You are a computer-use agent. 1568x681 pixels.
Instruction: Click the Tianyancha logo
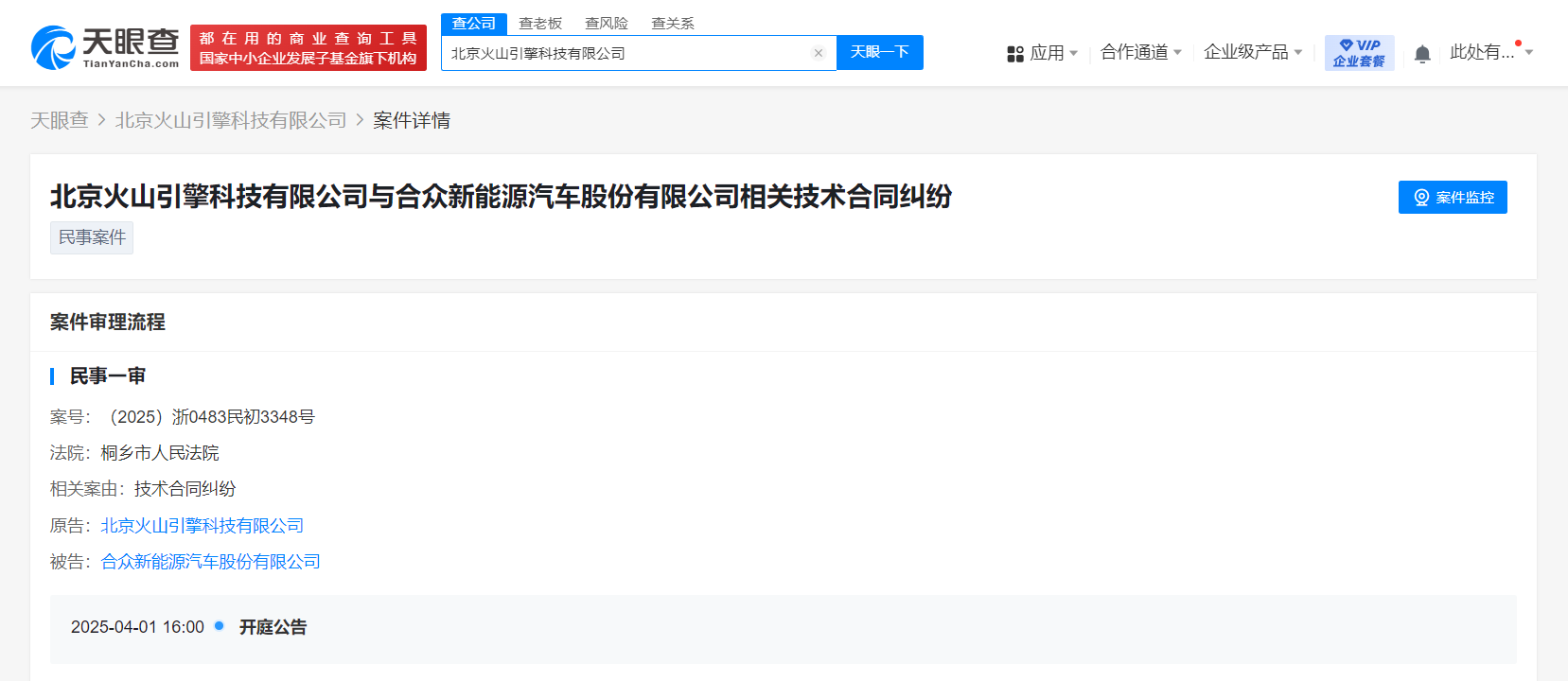pyautogui.click(x=105, y=47)
